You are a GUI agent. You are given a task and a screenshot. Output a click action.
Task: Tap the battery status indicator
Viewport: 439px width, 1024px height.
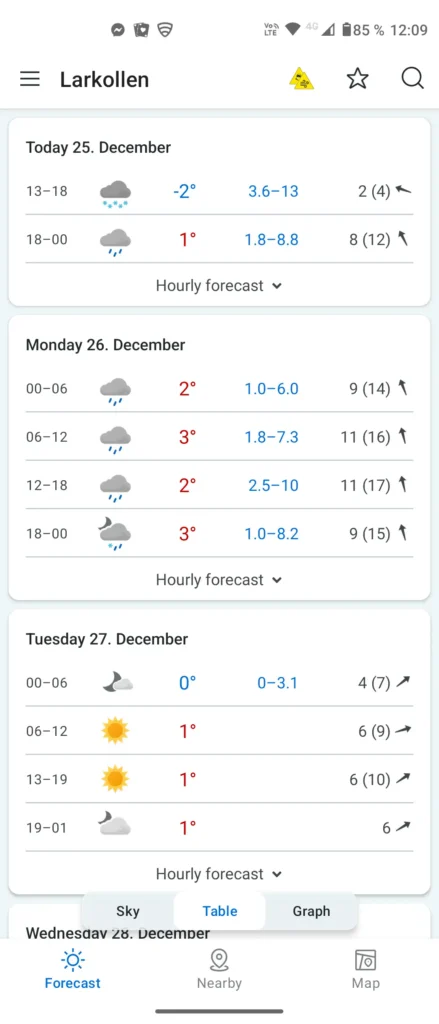coord(347,29)
